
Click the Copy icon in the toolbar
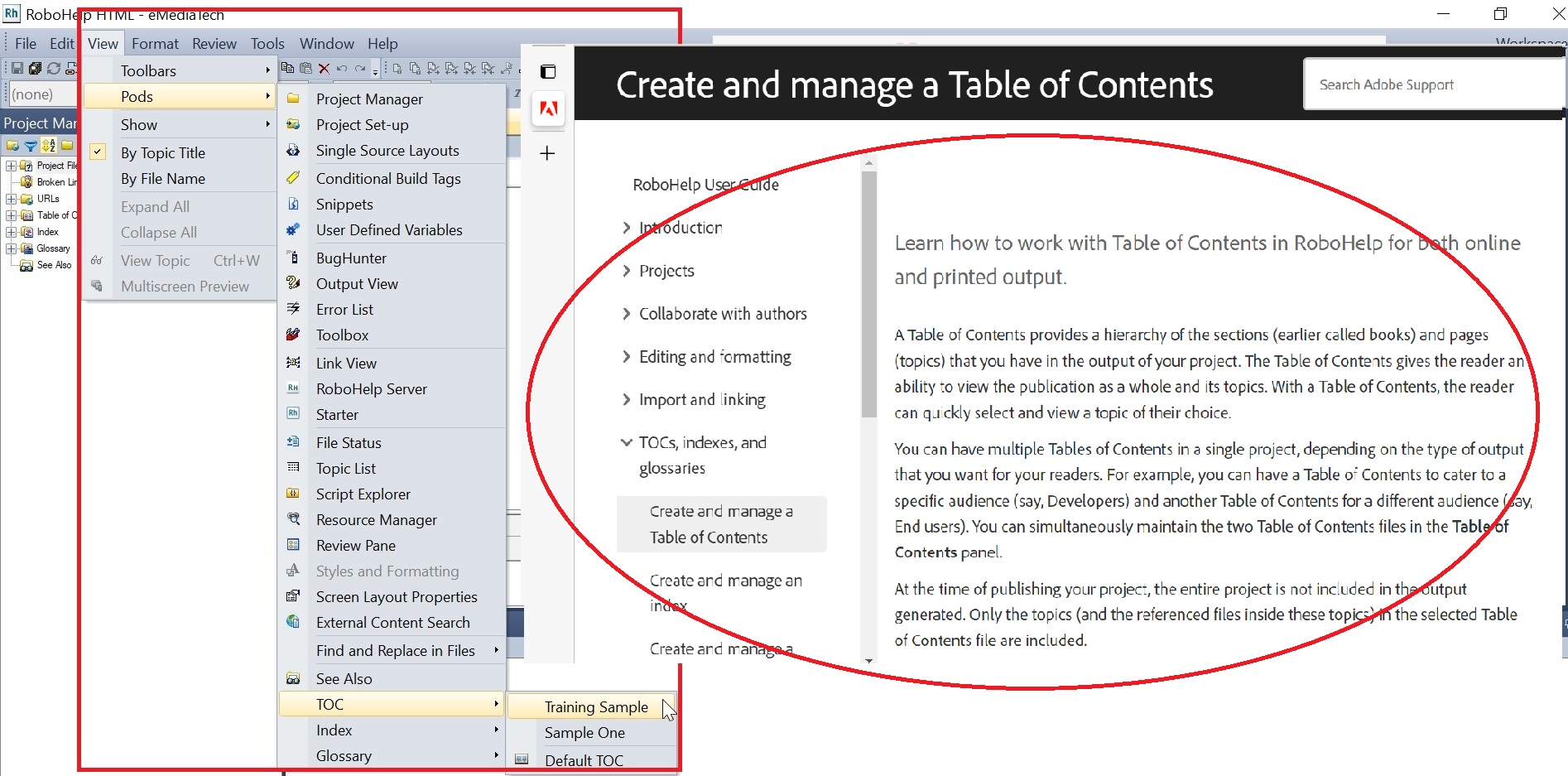click(287, 68)
